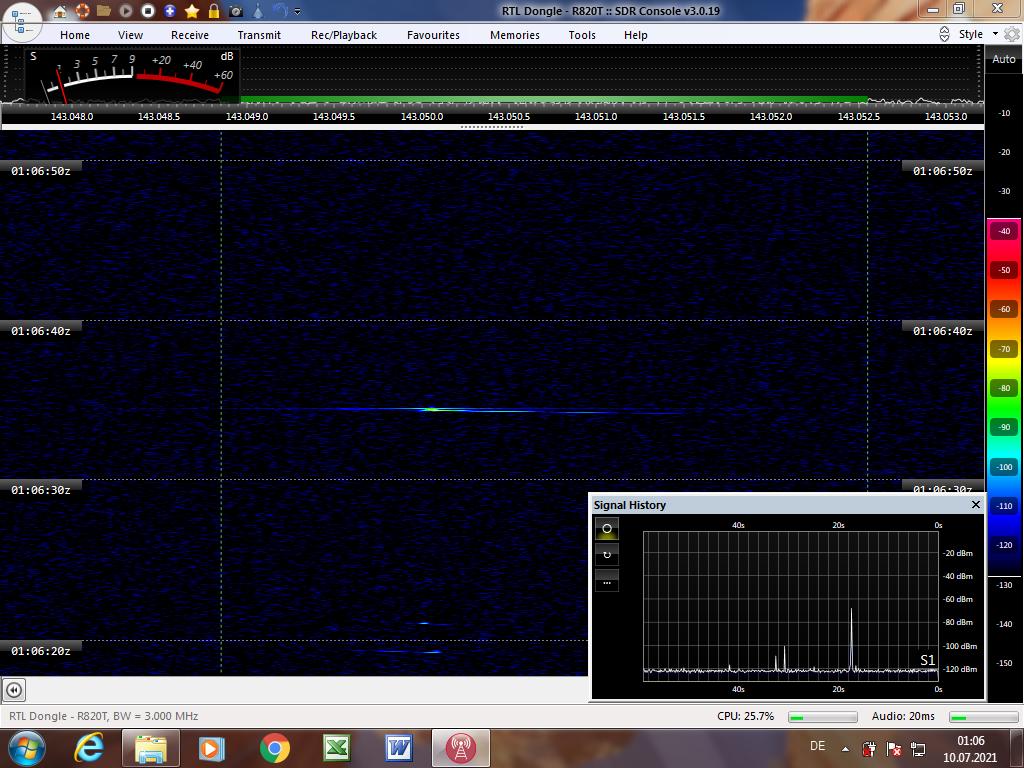Click the DE language indicator in tray
Image resolution: width=1024 pixels, height=768 pixels.
[817, 746]
